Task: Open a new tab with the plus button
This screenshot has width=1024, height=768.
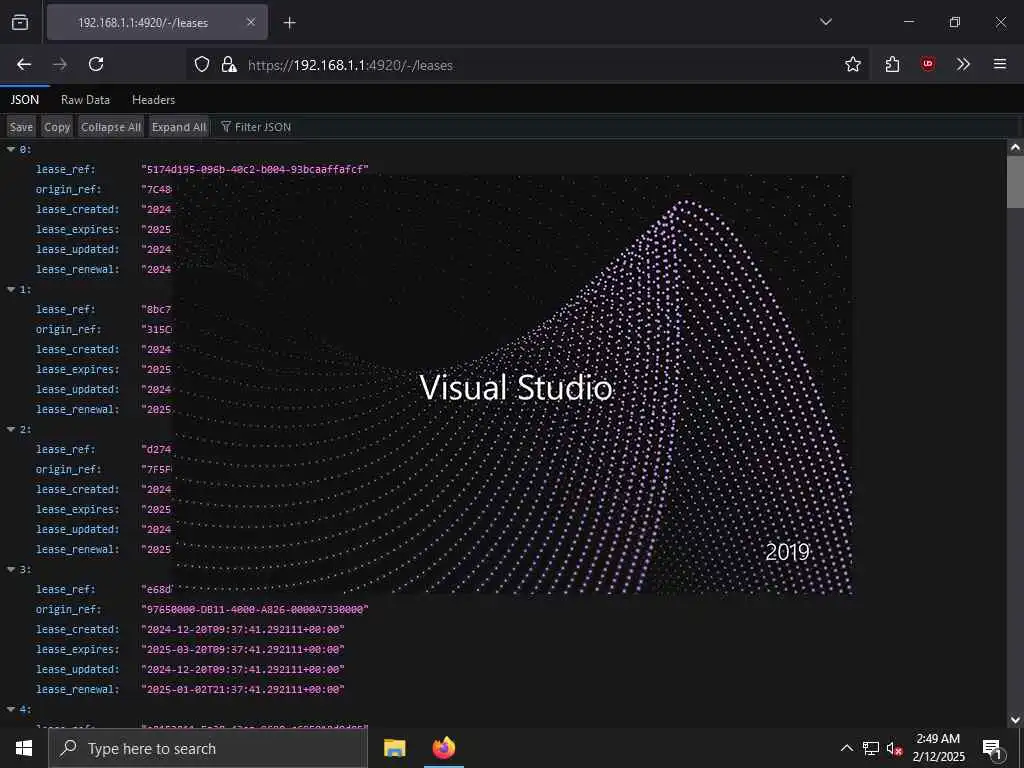Action: [289, 23]
